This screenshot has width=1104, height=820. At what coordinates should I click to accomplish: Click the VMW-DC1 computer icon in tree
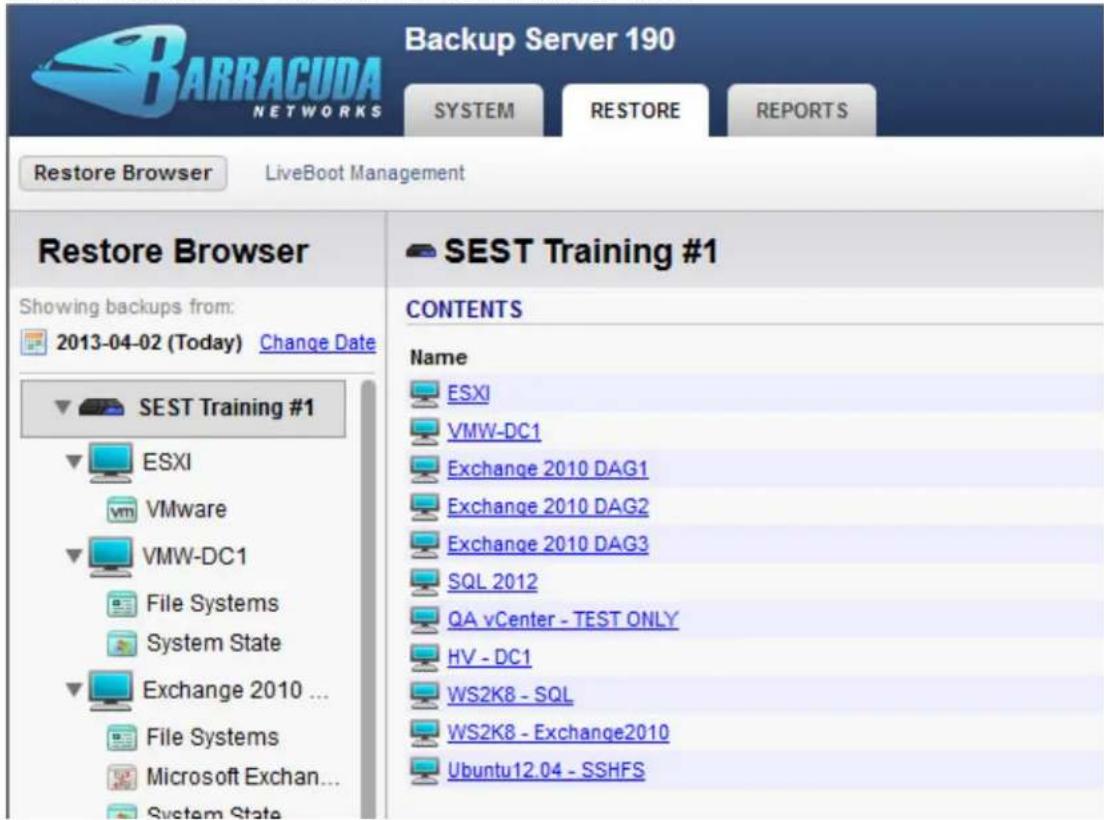[x=111, y=557]
